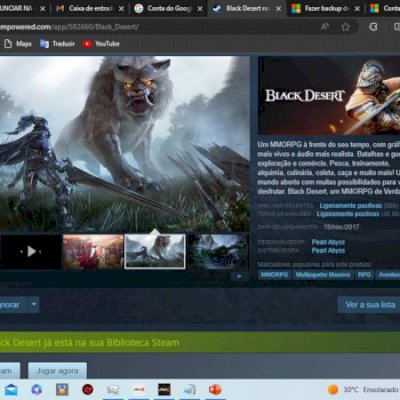This screenshot has width=400, height=400.
Task: Open the red circular app taskbar icon
Action: (87, 389)
